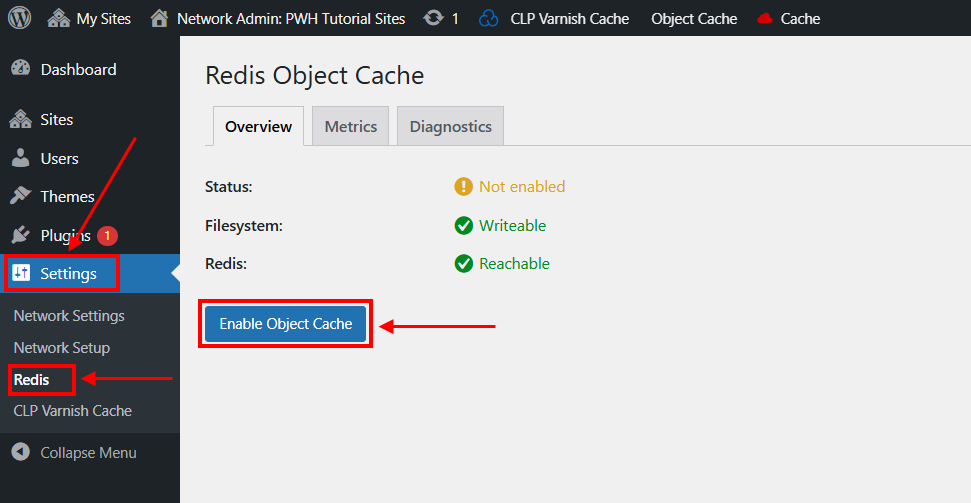Click the Themes brush icon
Viewport: 971px width, 503px height.
coord(20,196)
